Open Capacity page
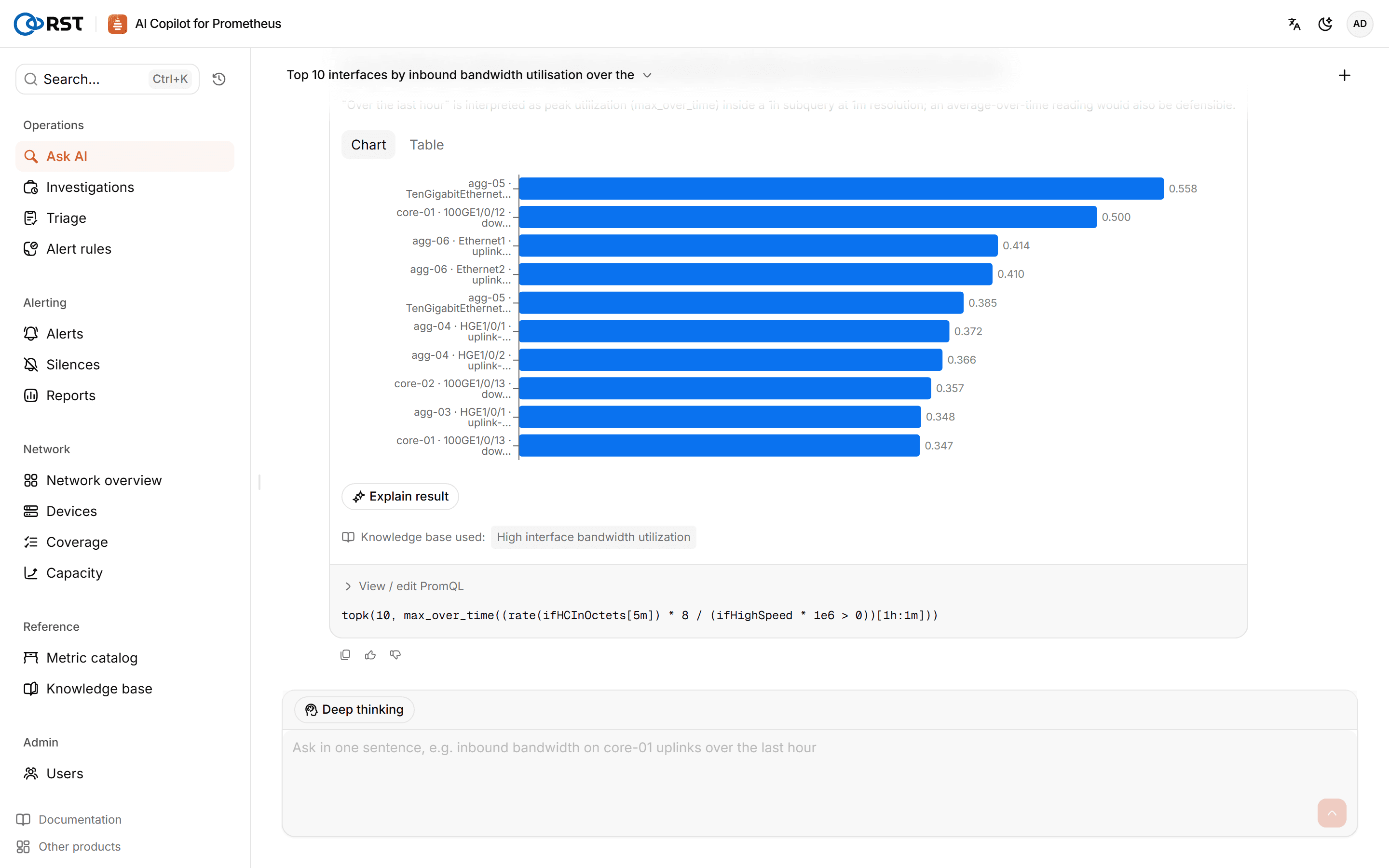The image size is (1389, 868). coord(124,573)
